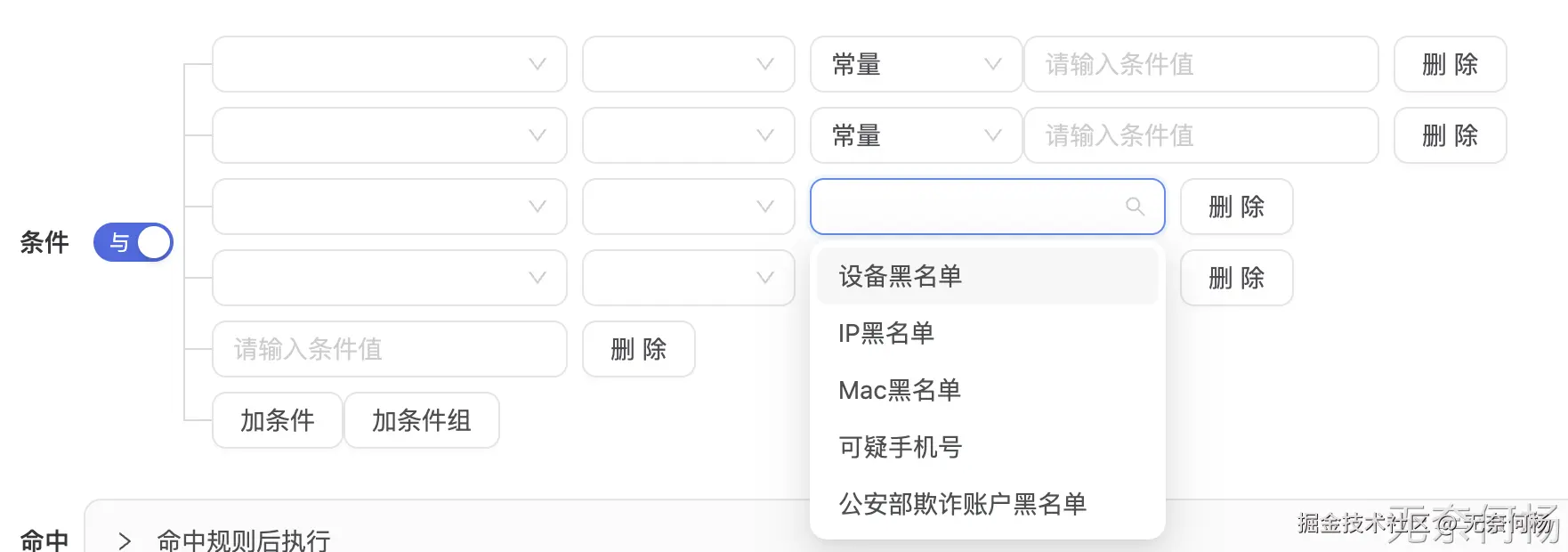Delete the first condition row
The height and width of the screenshot is (552, 1568).
point(1450,64)
